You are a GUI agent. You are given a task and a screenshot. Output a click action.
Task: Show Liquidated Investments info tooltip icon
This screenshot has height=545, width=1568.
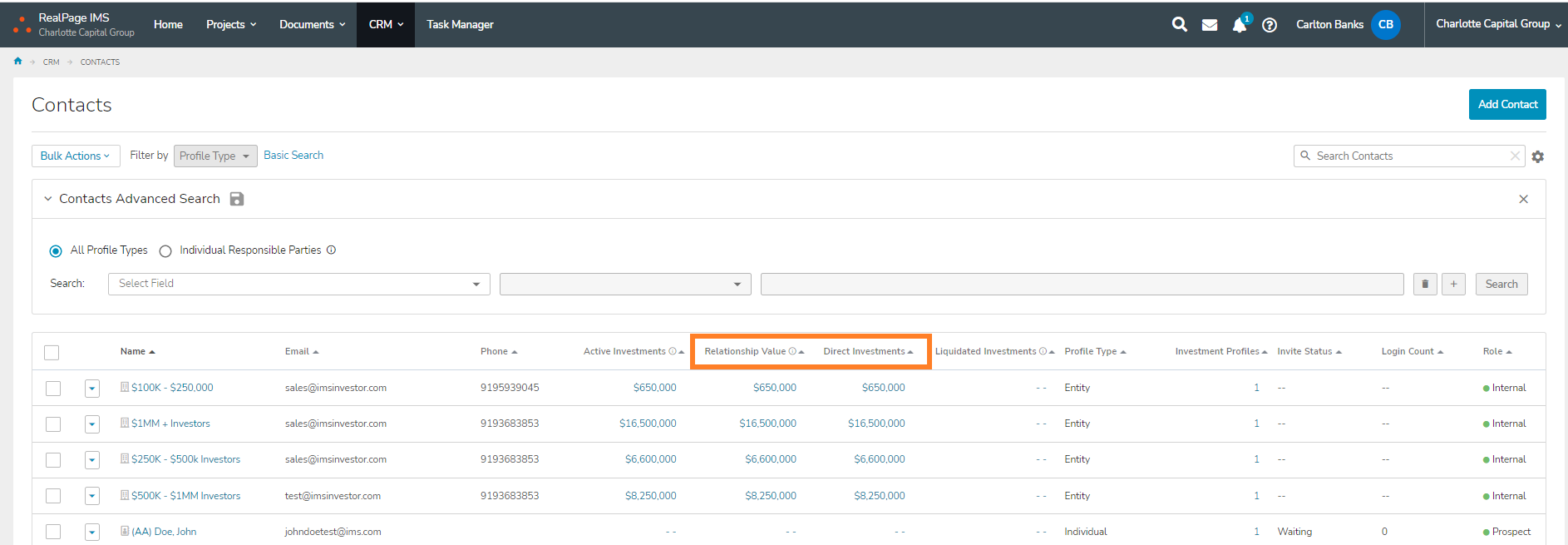coord(1043,351)
